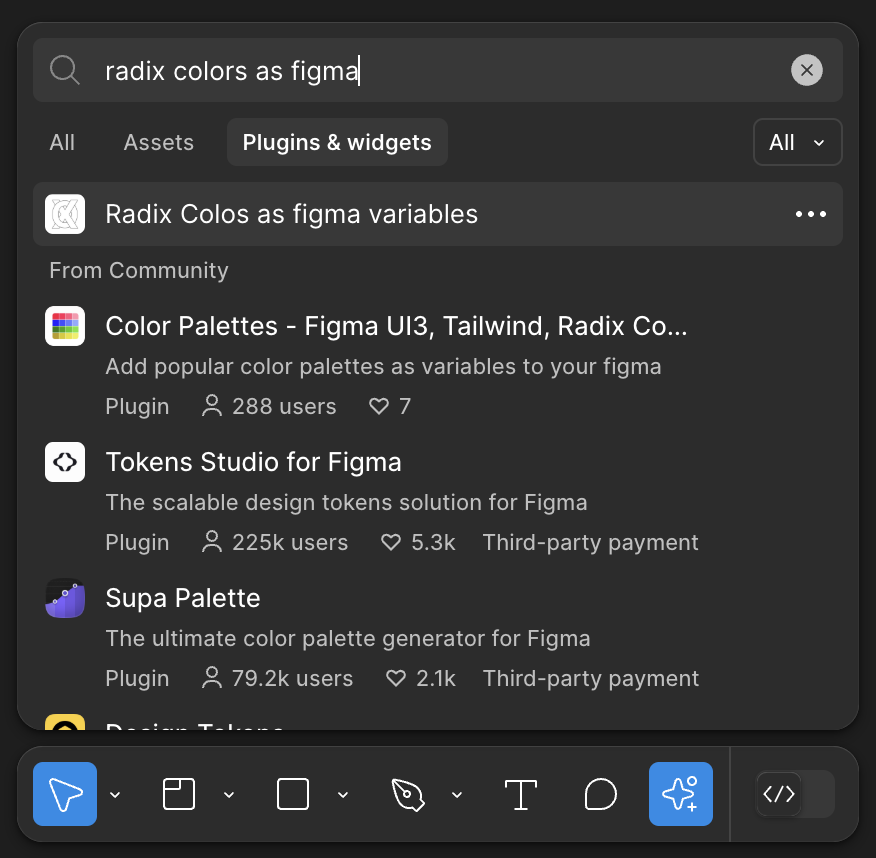Select the Pen tool
The width and height of the screenshot is (876, 858).
tap(409, 794)
